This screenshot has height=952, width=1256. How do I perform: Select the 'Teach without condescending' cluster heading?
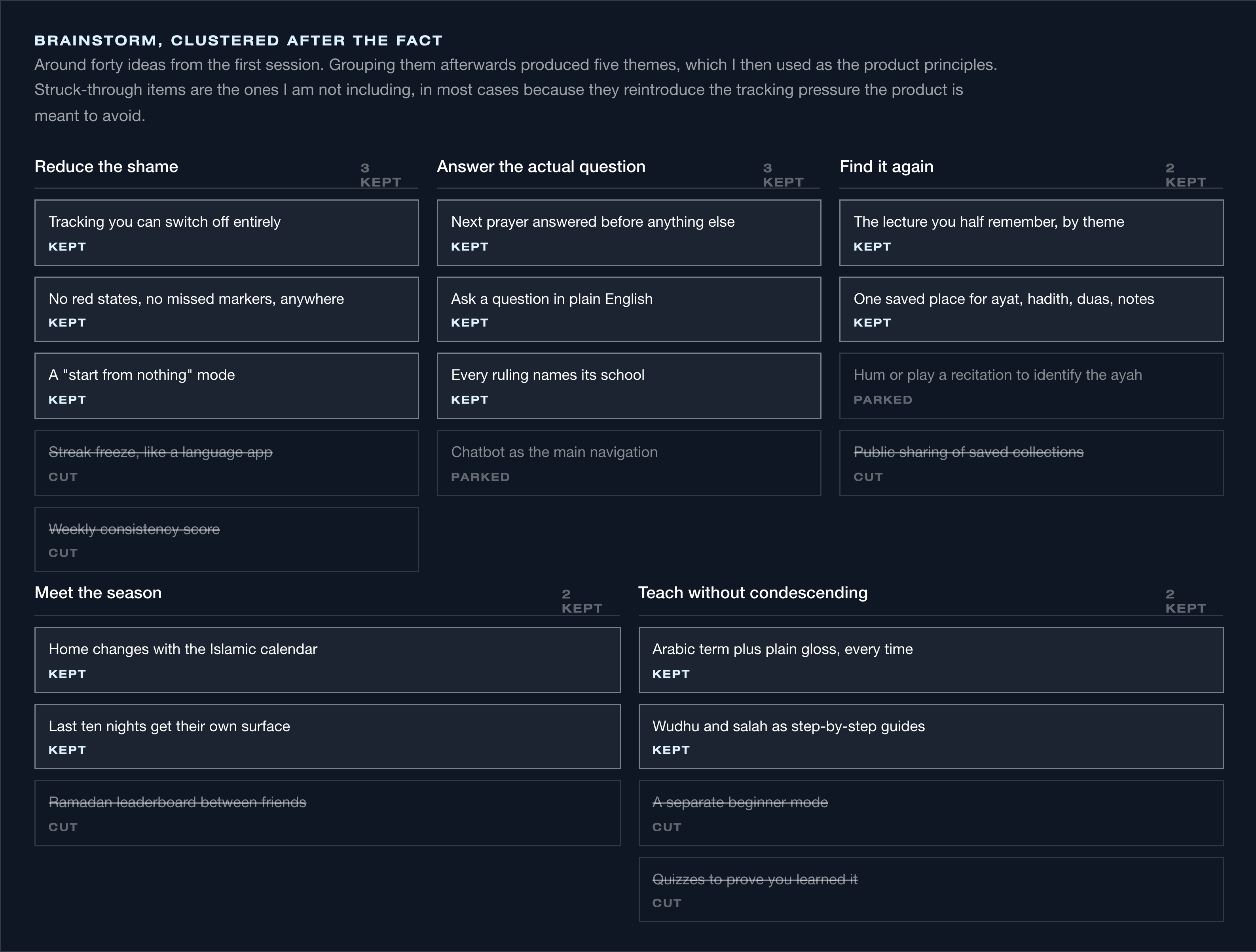pyautogui.click(x=753, y=593)
